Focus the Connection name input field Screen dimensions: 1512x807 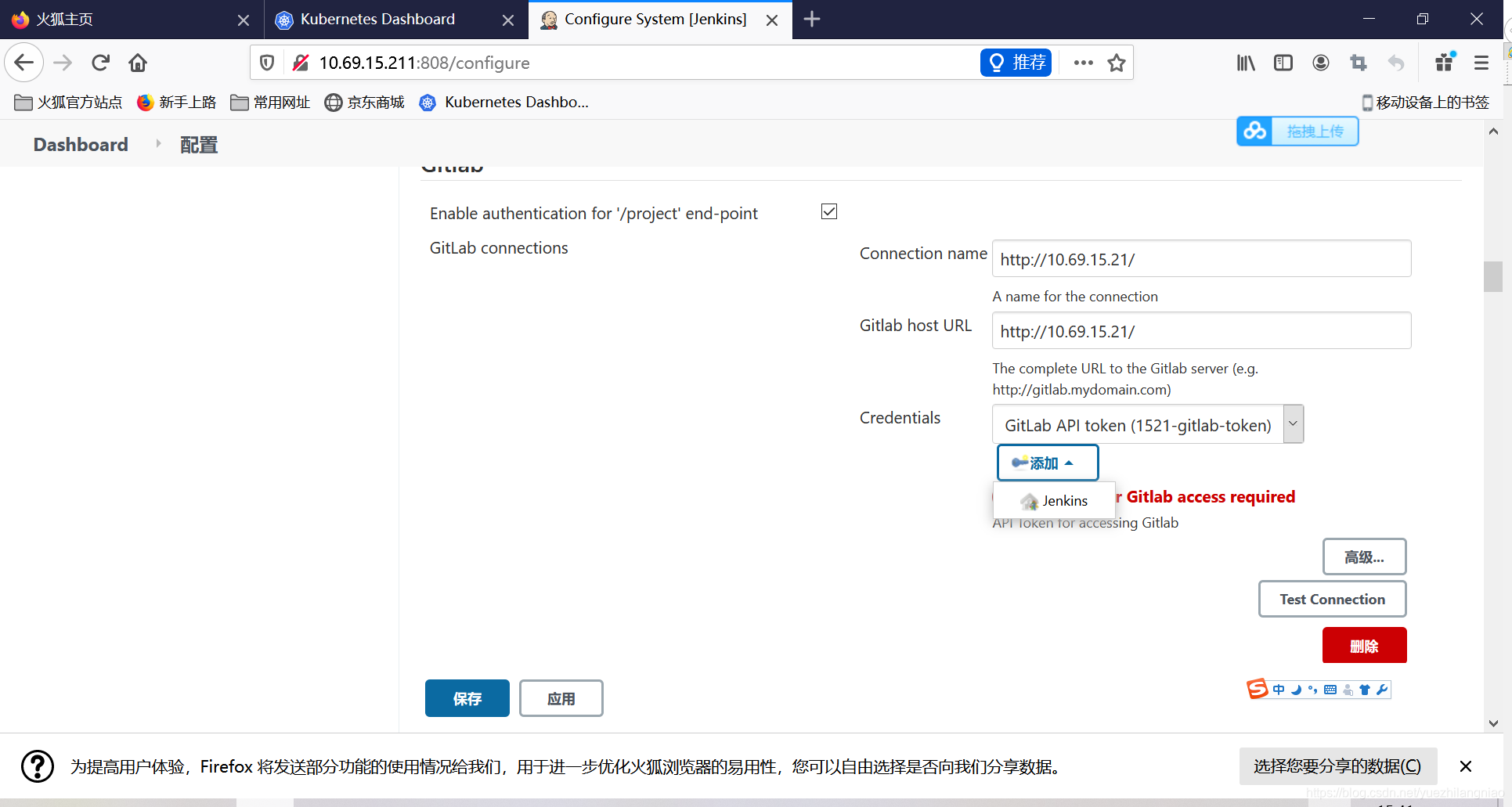point(1201,258)
